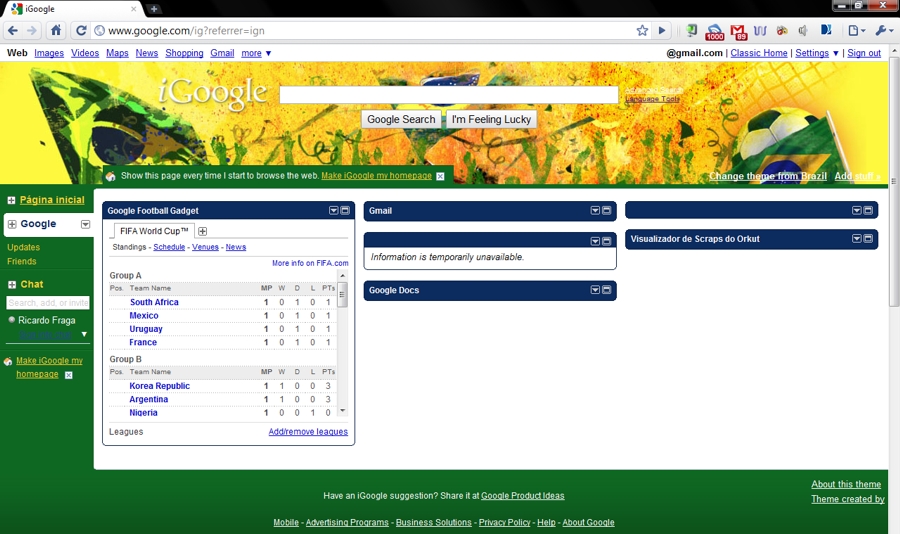The height and width of the screenshot is (534, 900).
Task: Open the Gmail gadget options menu
Action: 595,211
